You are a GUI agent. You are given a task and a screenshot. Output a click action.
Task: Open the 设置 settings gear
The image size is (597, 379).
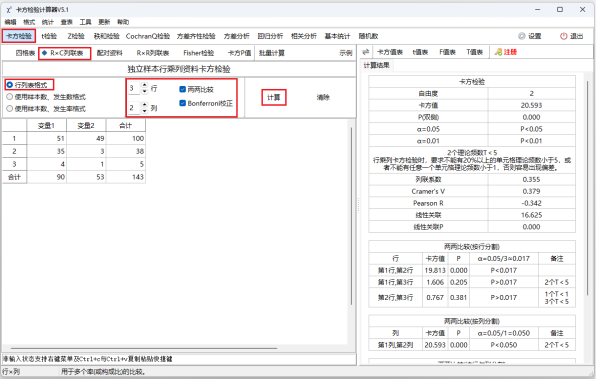[530, 36]
